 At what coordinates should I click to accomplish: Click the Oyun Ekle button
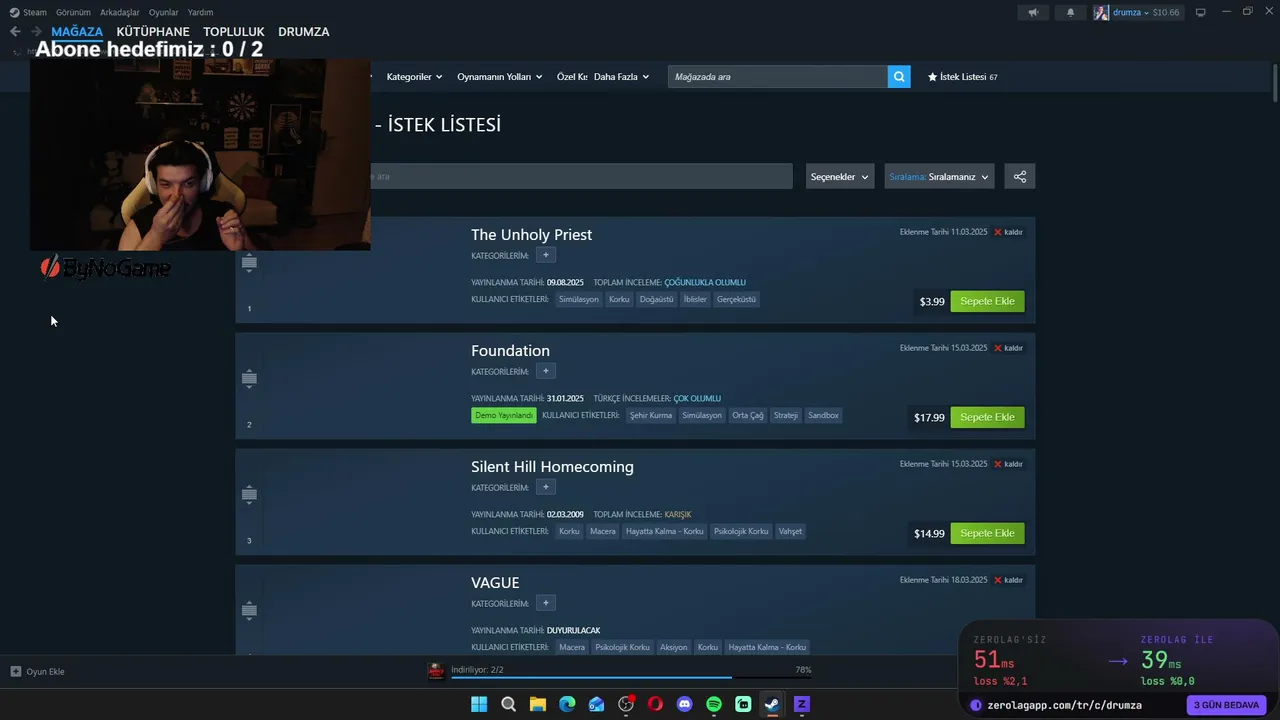point(38,672)
